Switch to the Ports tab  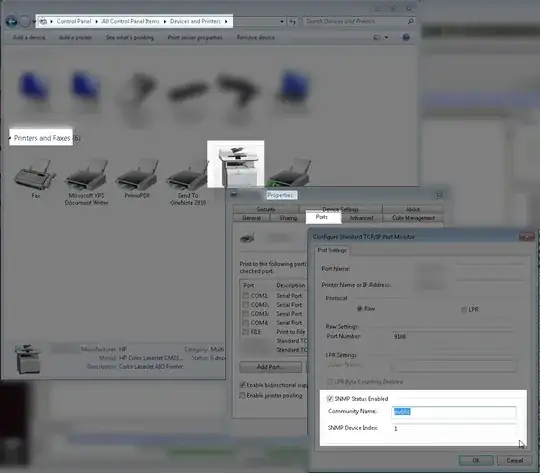point(322,217)
